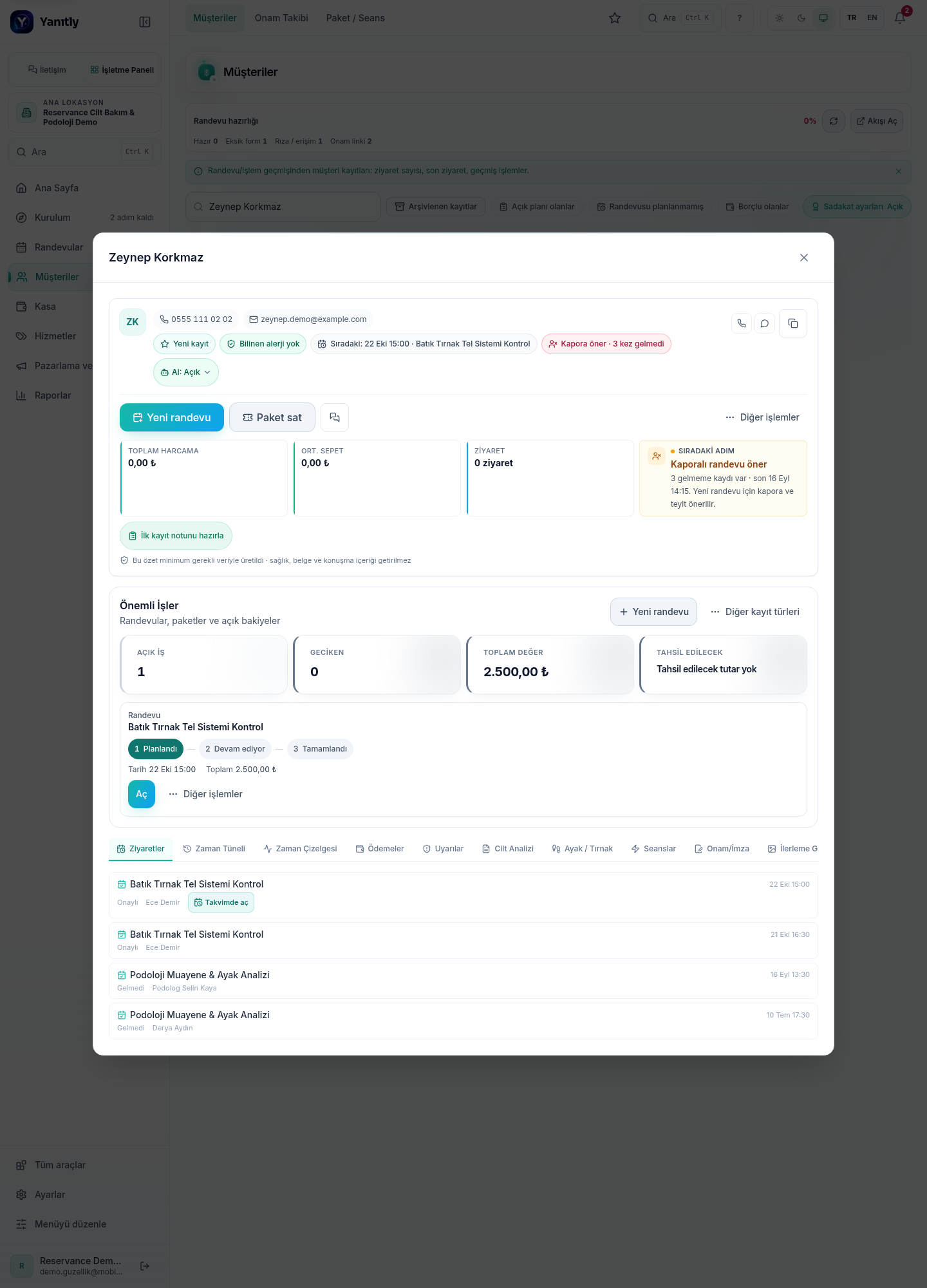Click the Takvimde aç button
This screenshot has height=1288, width=927.
(x=221, y=902)
